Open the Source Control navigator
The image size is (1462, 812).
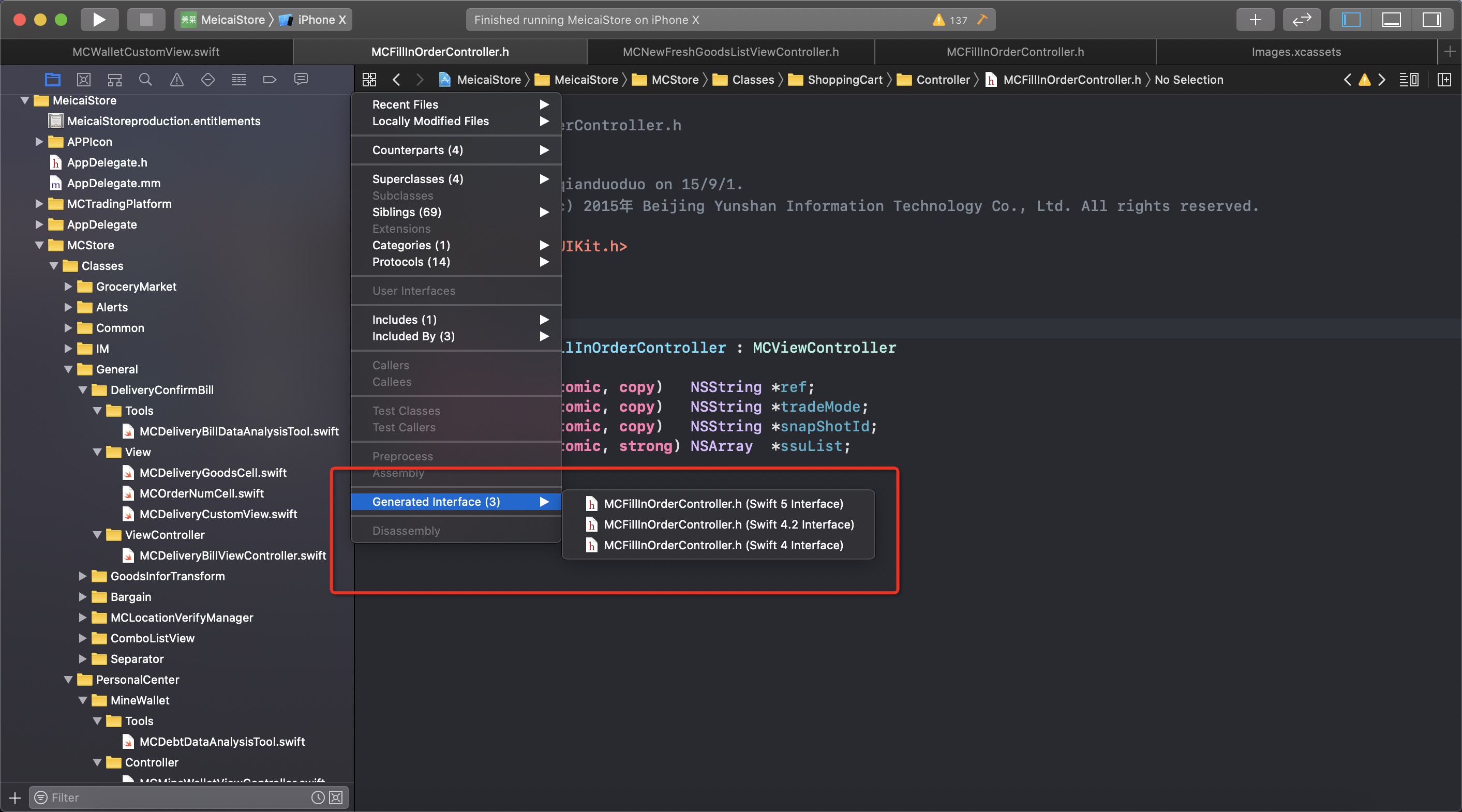click(83, 80)
